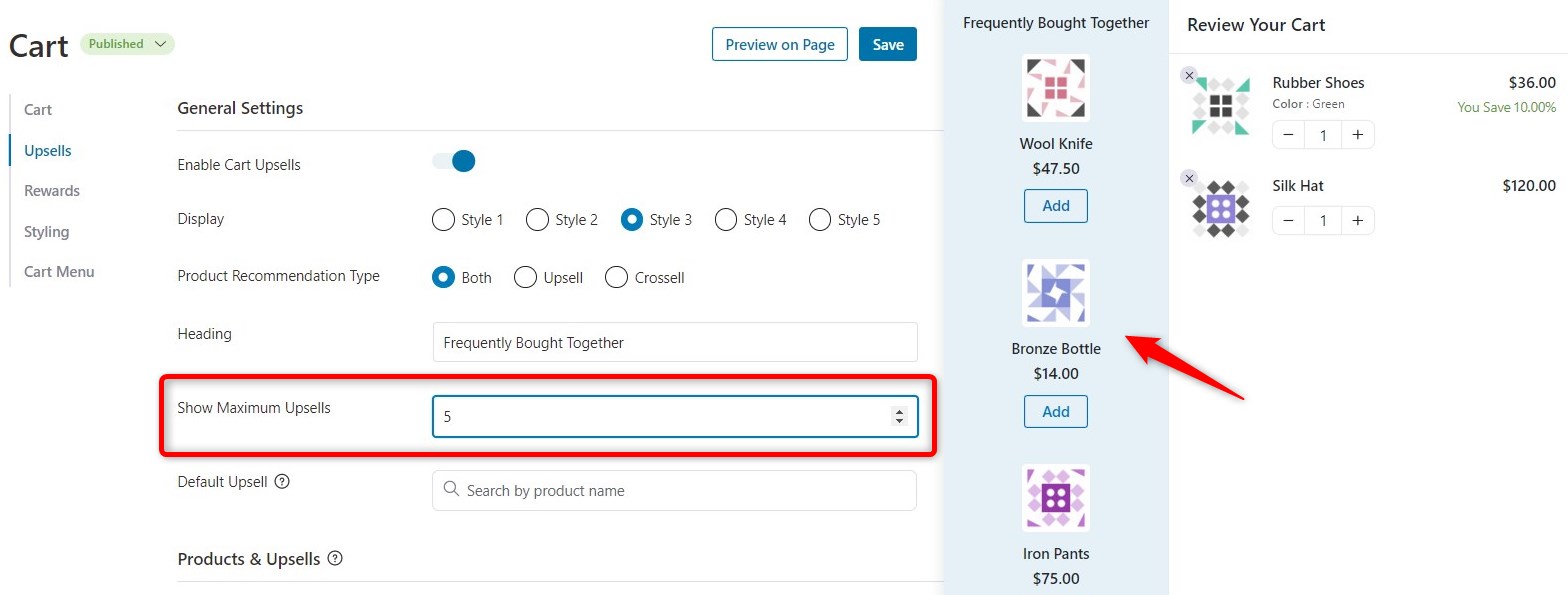Select Style 4 display option

pyautogui.click(x=727, y=220)
